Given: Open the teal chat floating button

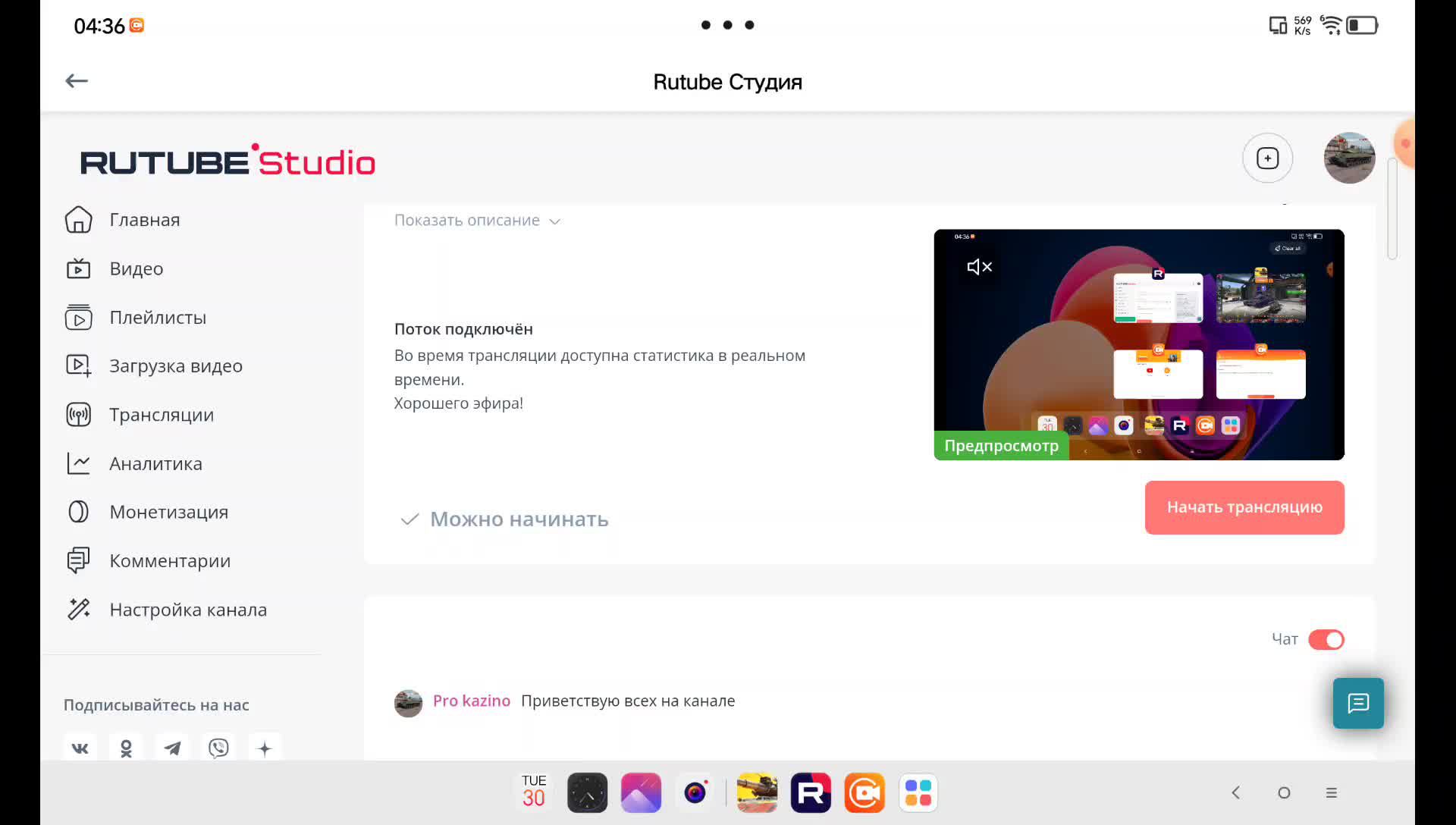Looking at the screenshot, I should (1357, 703).
